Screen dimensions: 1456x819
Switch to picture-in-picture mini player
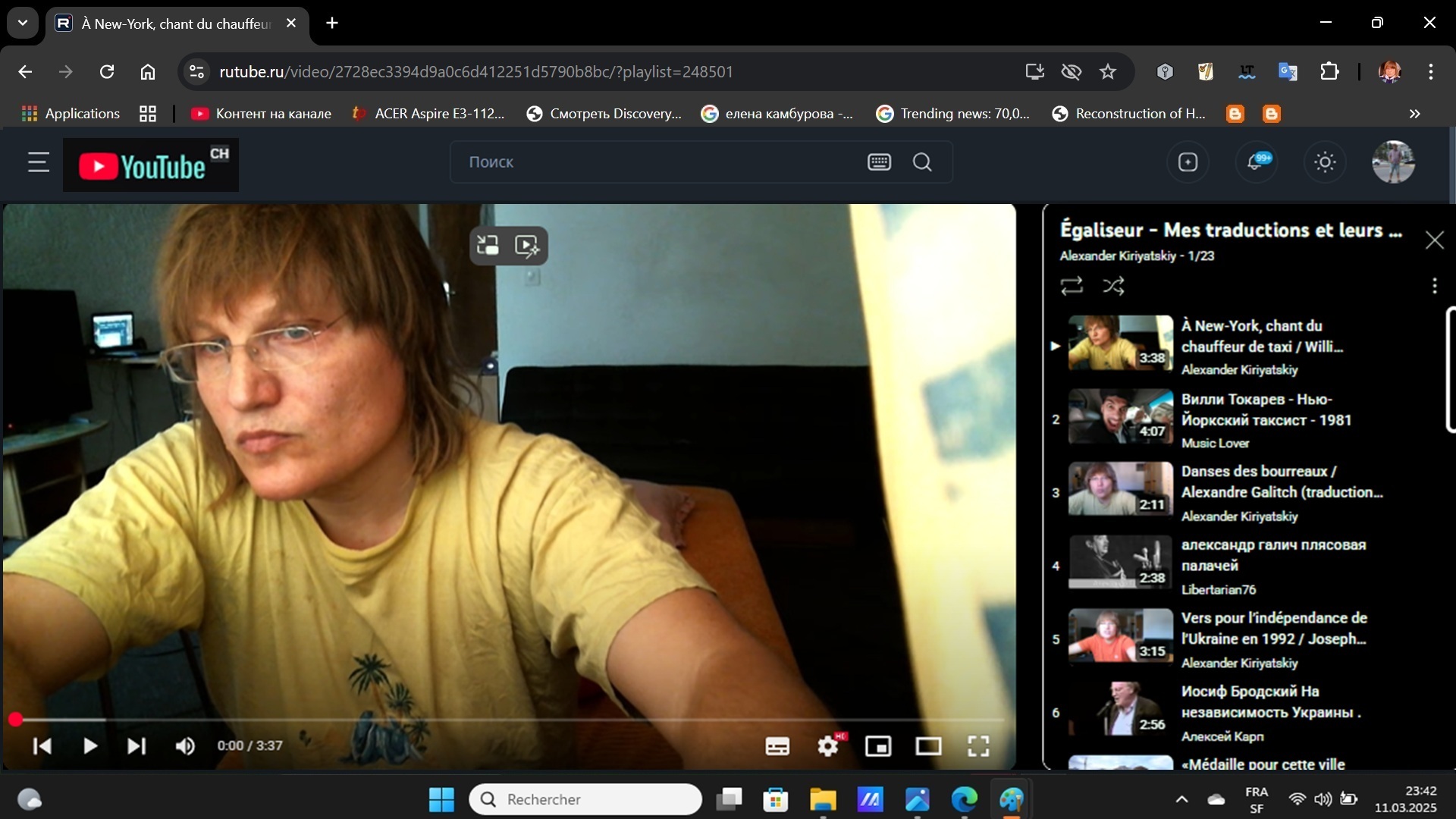[x=878, y=746]
